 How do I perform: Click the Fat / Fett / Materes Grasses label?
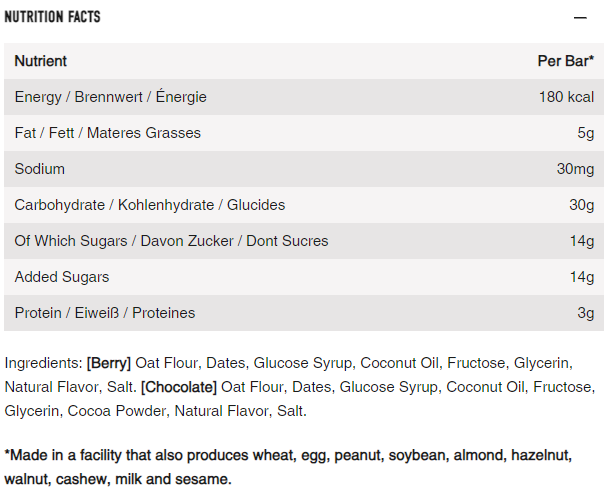[x=107, y=133]
